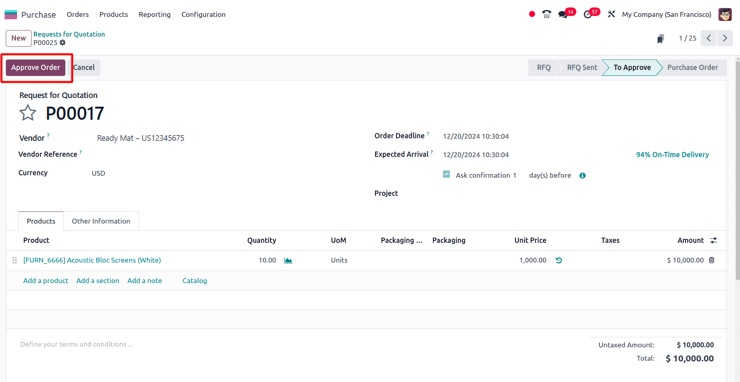
Task: Click the New button
Action: (18, 38)
